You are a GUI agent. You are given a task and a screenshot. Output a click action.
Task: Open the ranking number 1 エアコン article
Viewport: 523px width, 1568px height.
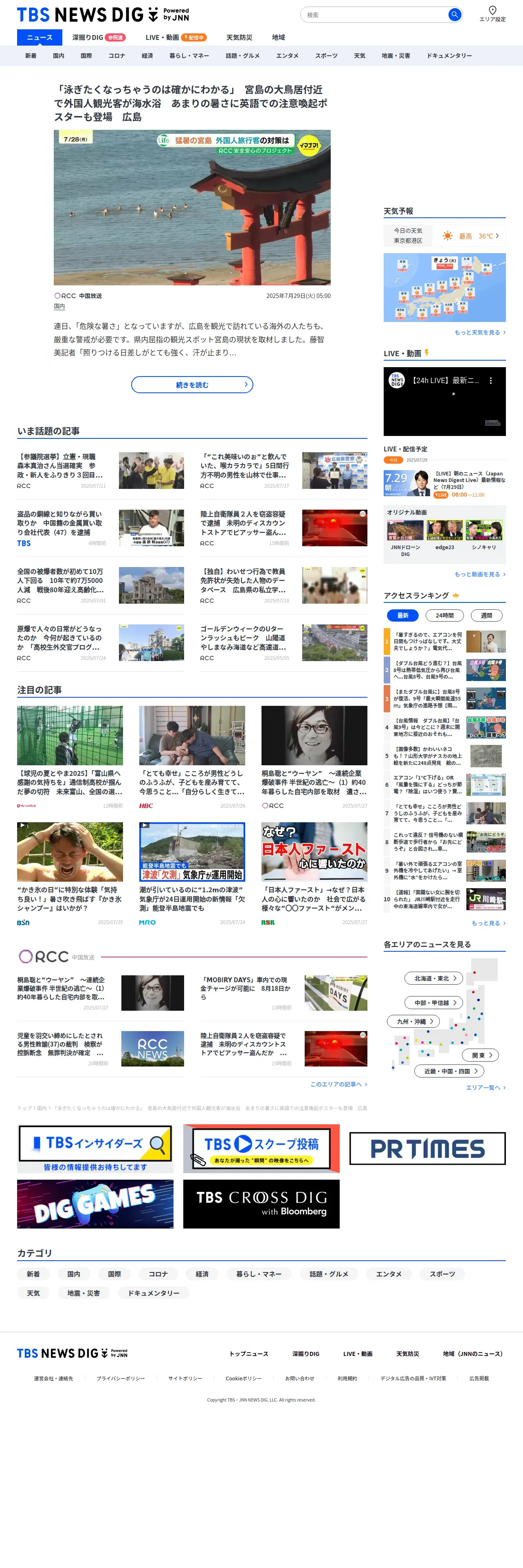tap(444, 641)
